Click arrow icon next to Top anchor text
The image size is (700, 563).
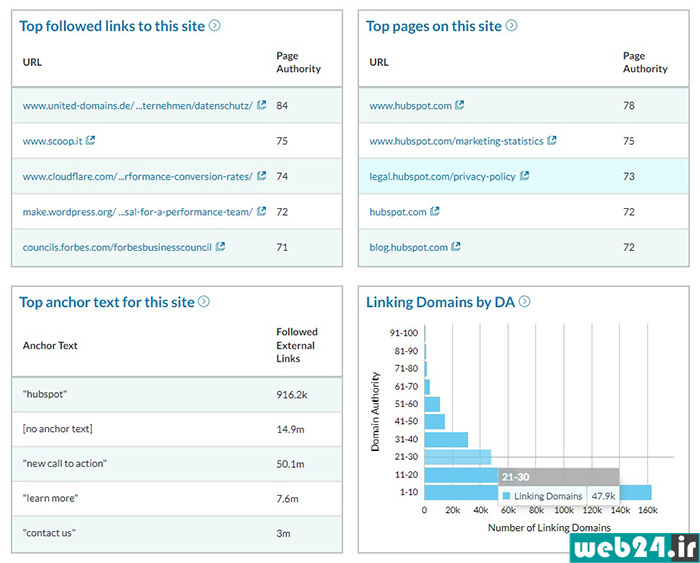[204, 301]
